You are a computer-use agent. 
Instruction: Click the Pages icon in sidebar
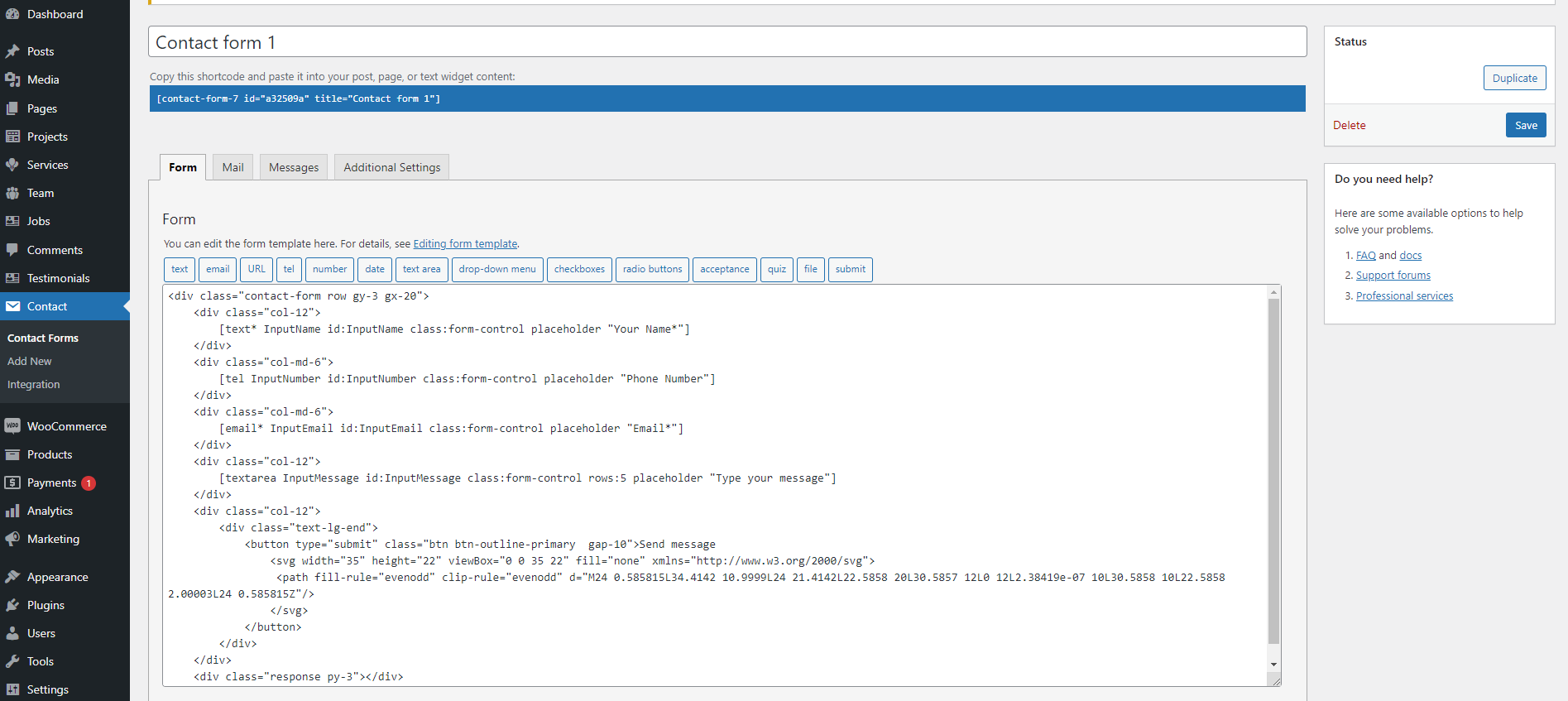(x=12, y=108)
